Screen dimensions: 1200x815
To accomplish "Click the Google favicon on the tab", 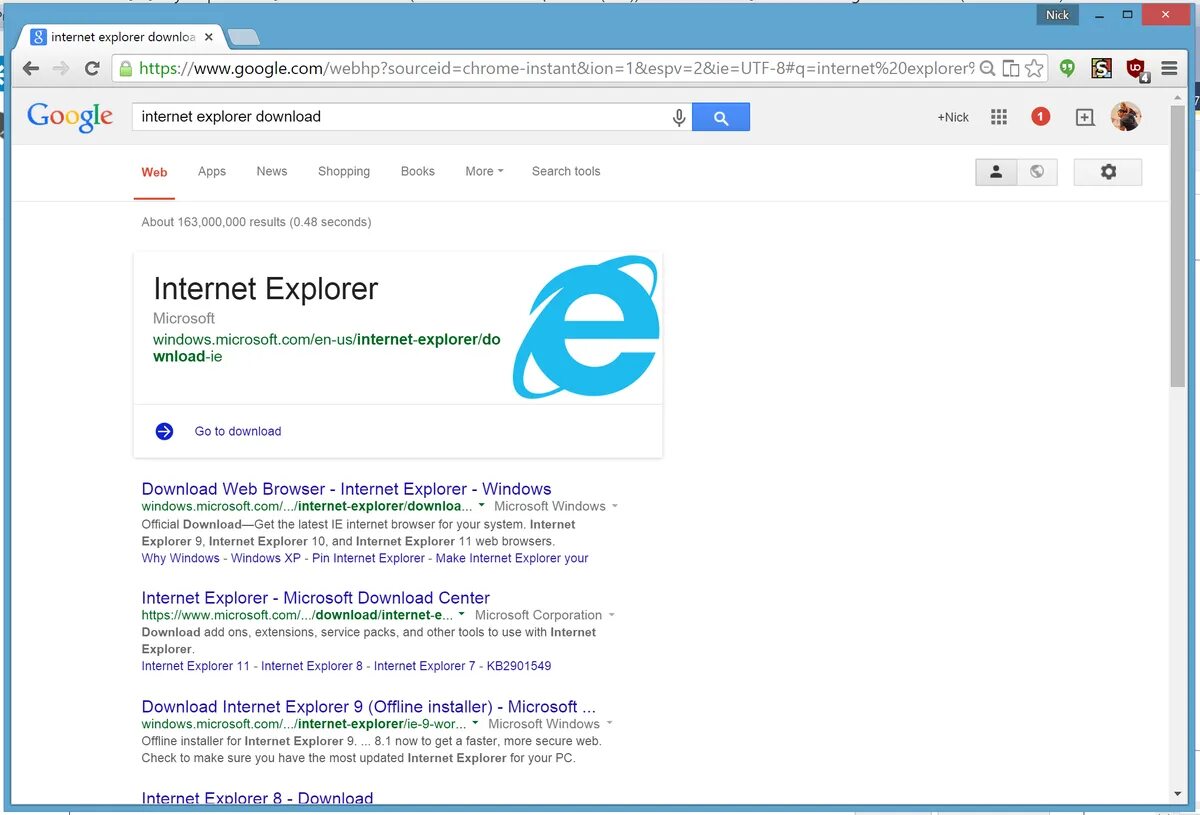I will pos(38,37).
